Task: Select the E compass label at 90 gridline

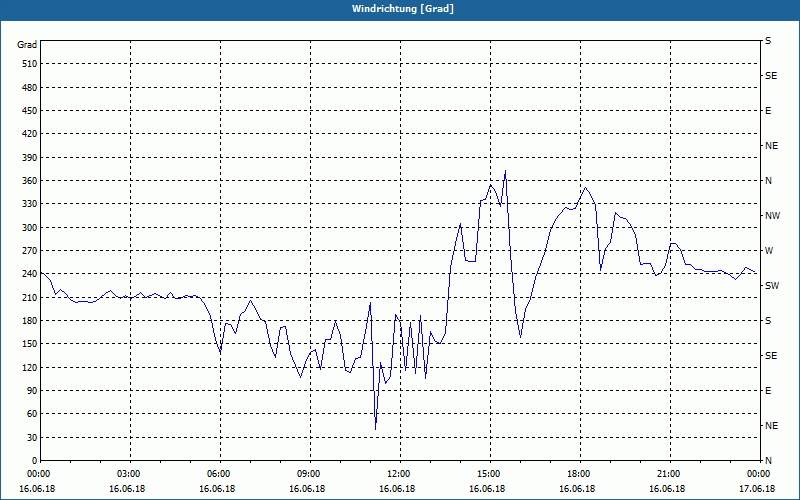Action: pyautogui.click(x=768, y=391)
